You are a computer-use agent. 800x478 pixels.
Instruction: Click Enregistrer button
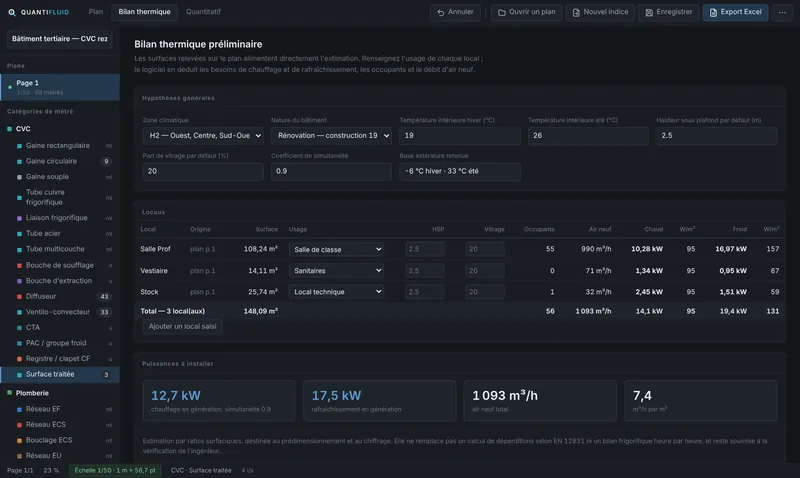tap(668, 12)
